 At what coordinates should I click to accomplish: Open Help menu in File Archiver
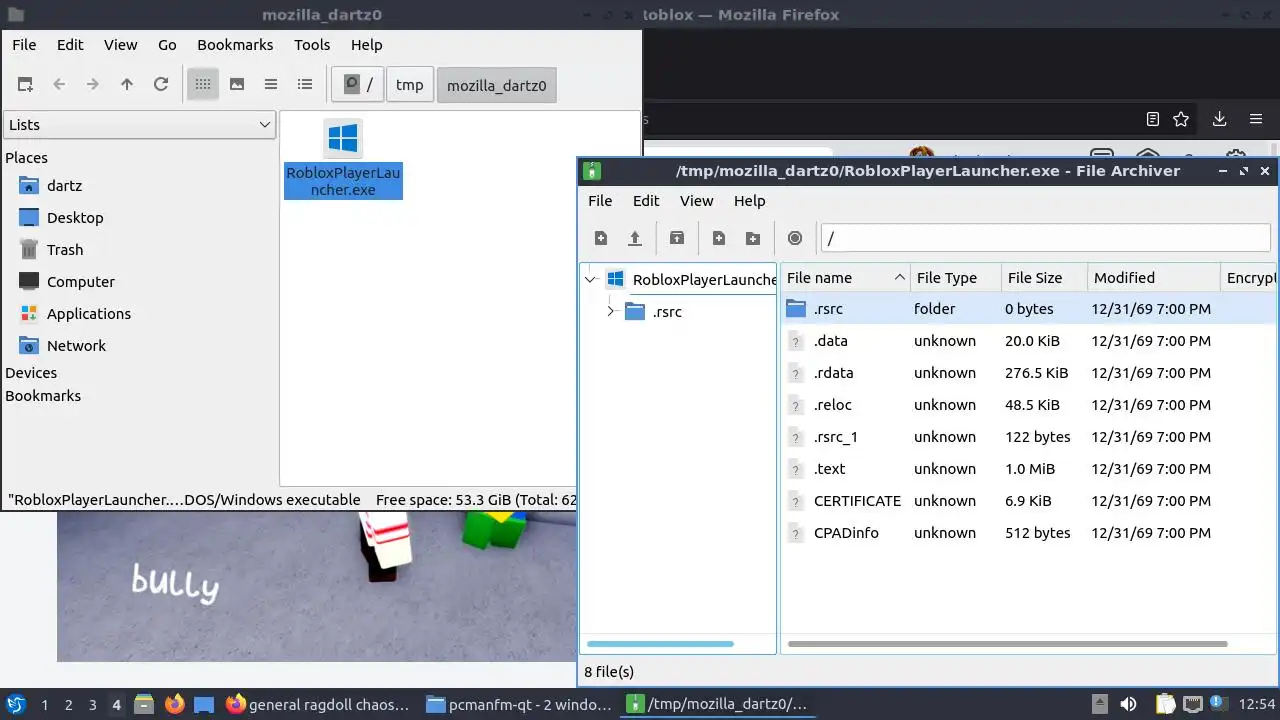click(x=750, y=201)
